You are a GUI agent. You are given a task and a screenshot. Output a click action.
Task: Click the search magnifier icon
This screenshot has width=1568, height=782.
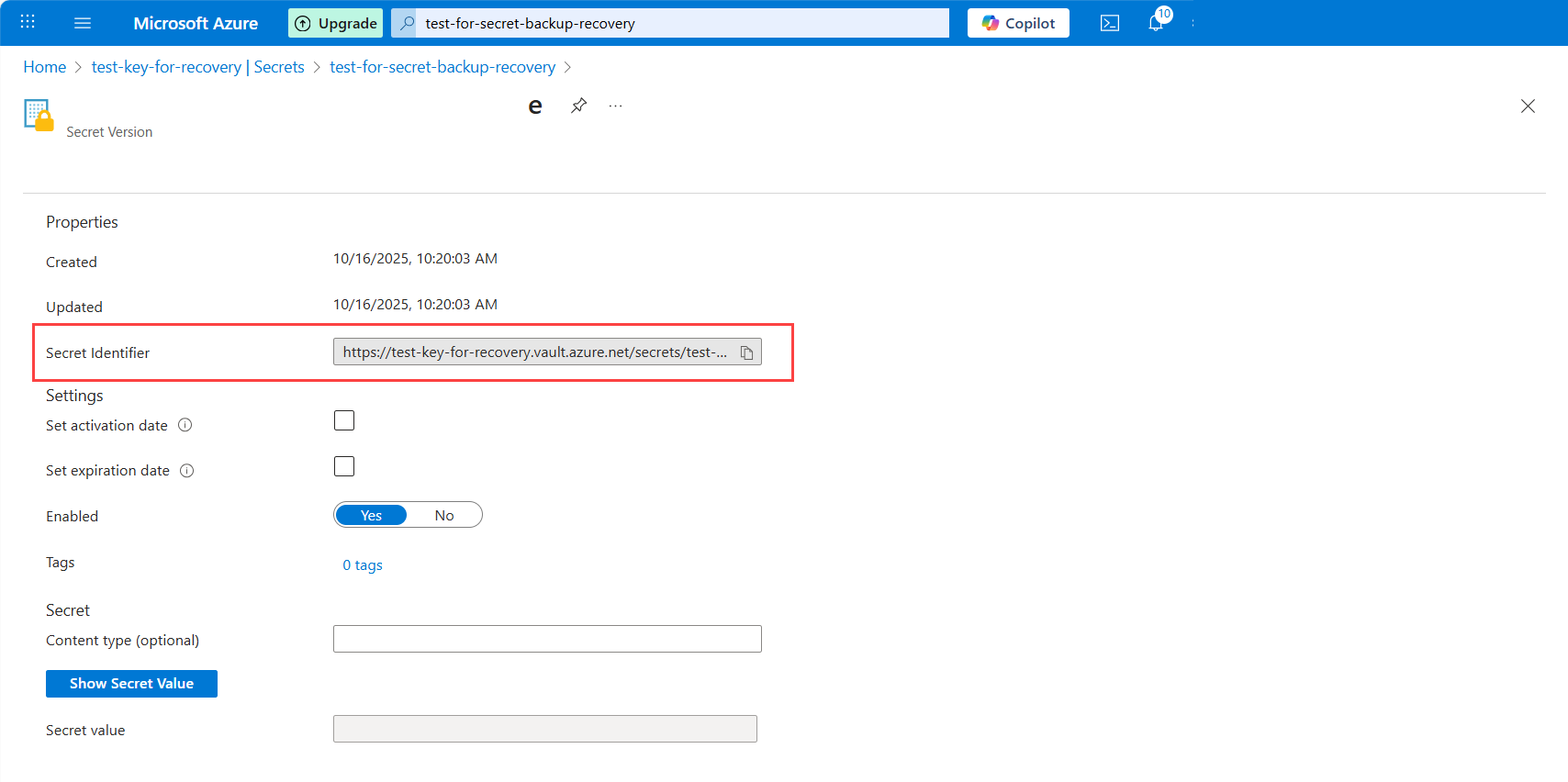407,23
